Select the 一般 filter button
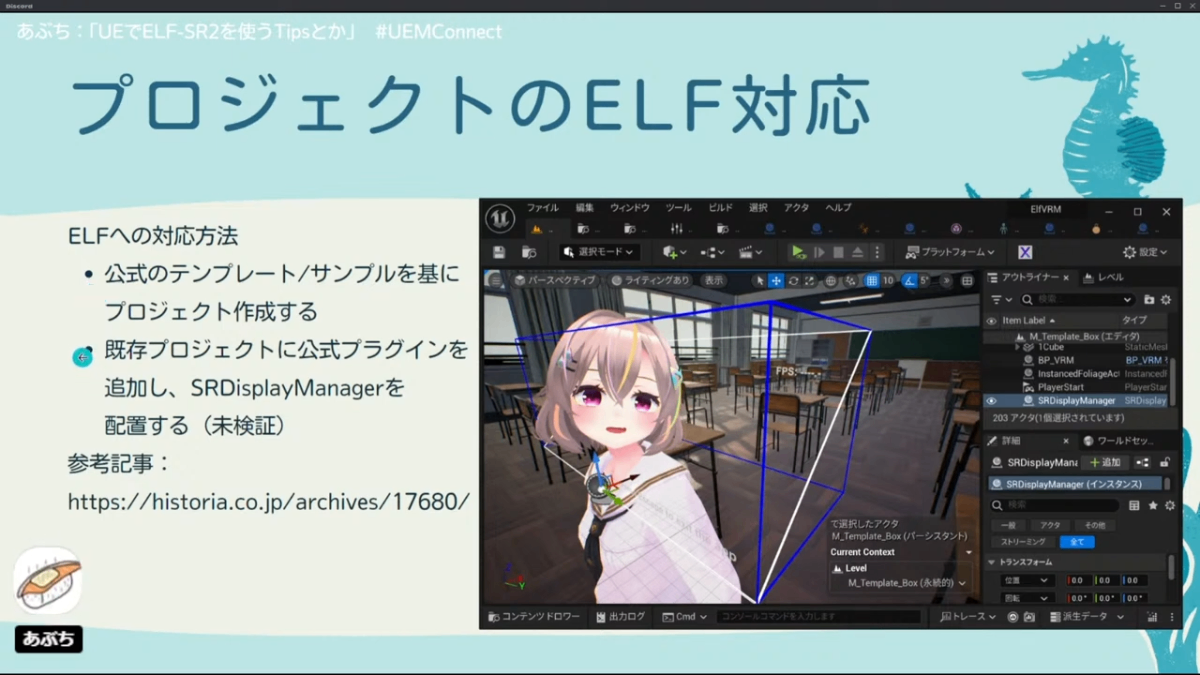This screenshot has height=675, width=1200. pyautogui.click(x=1008, y=525)
